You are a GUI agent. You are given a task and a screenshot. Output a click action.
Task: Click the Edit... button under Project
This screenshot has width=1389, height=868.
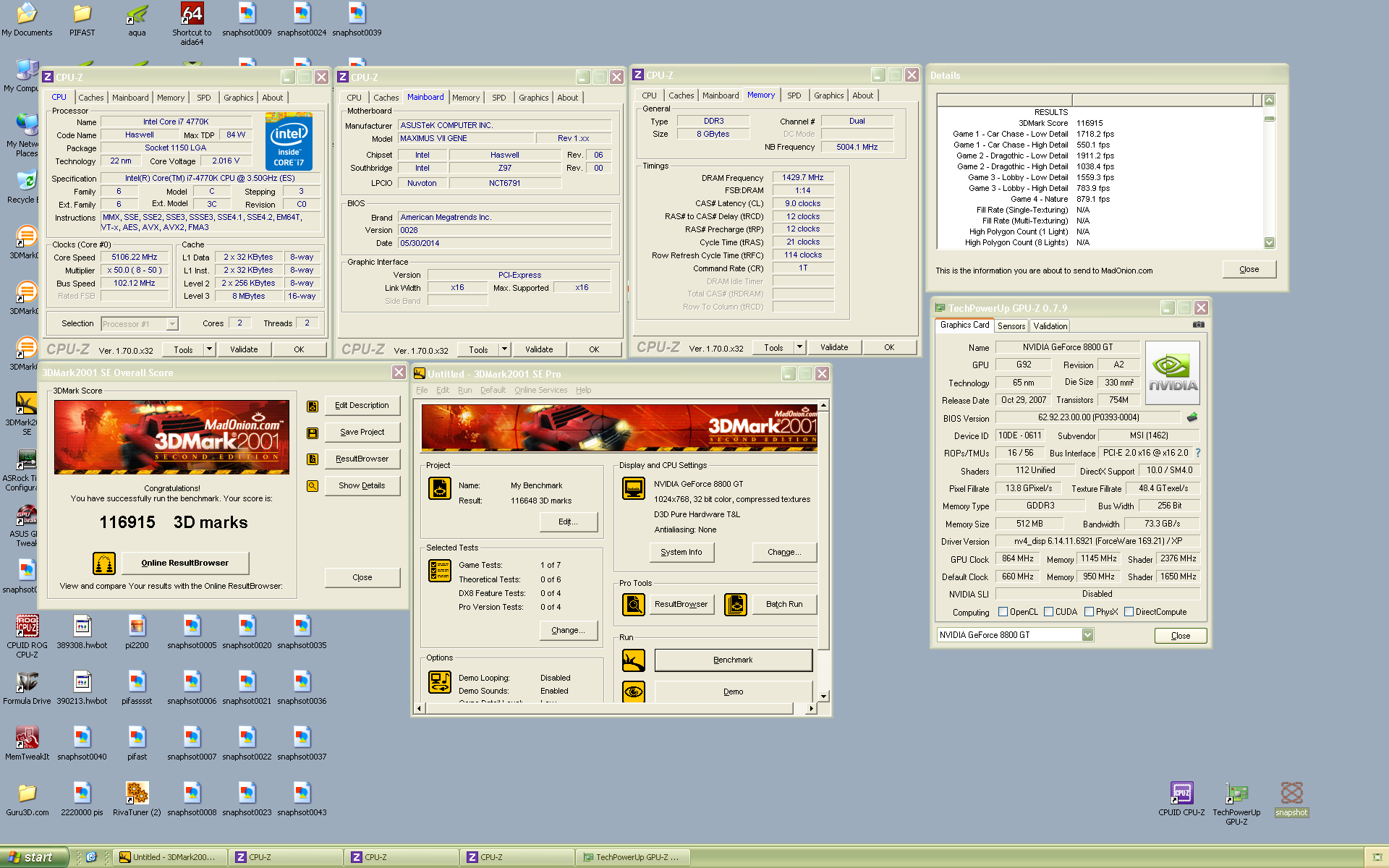tap(569, 522)
